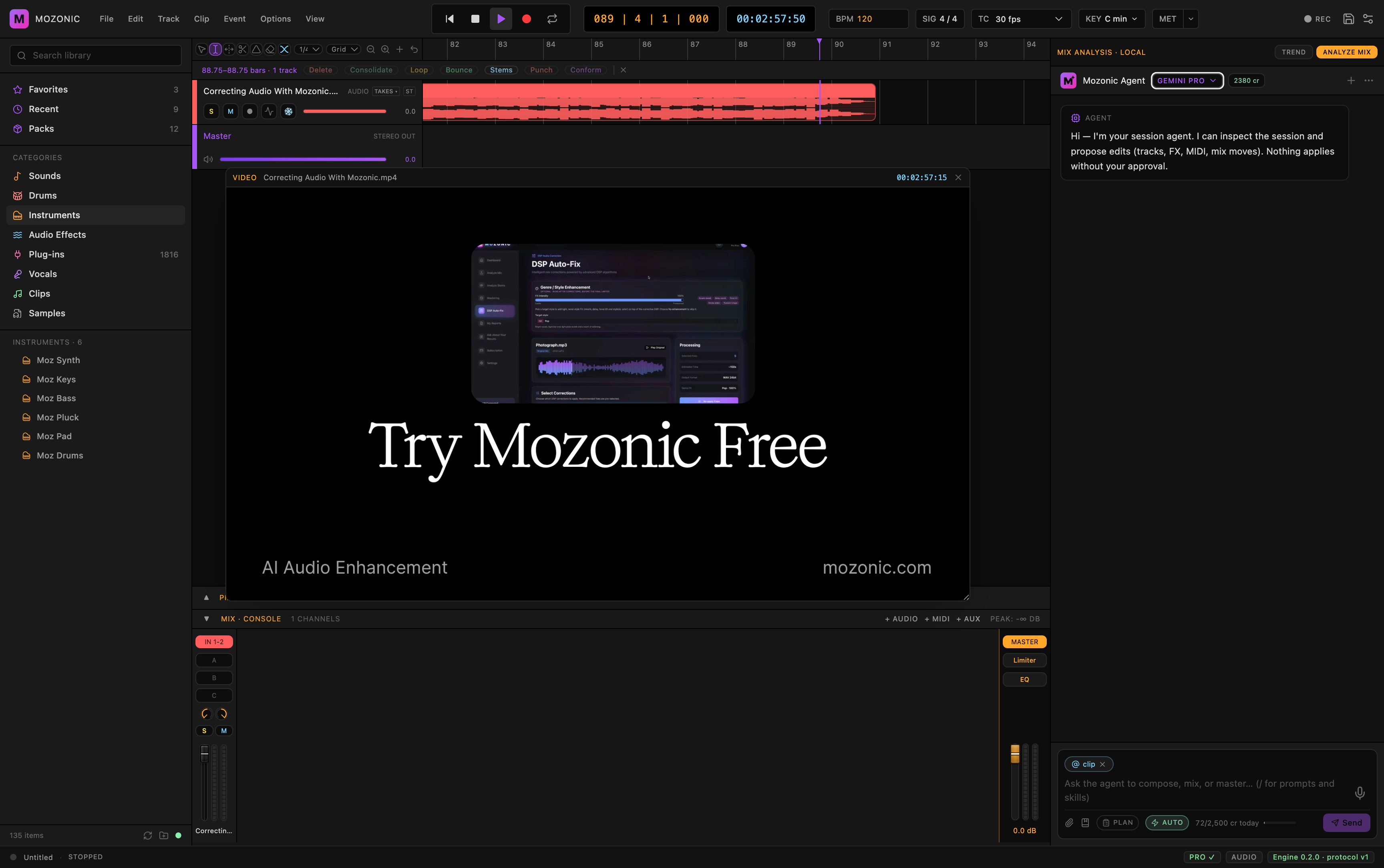Select the eraser tool
Image resolution: width=1384 pixels, height=868 pixels.
point(270,49)
